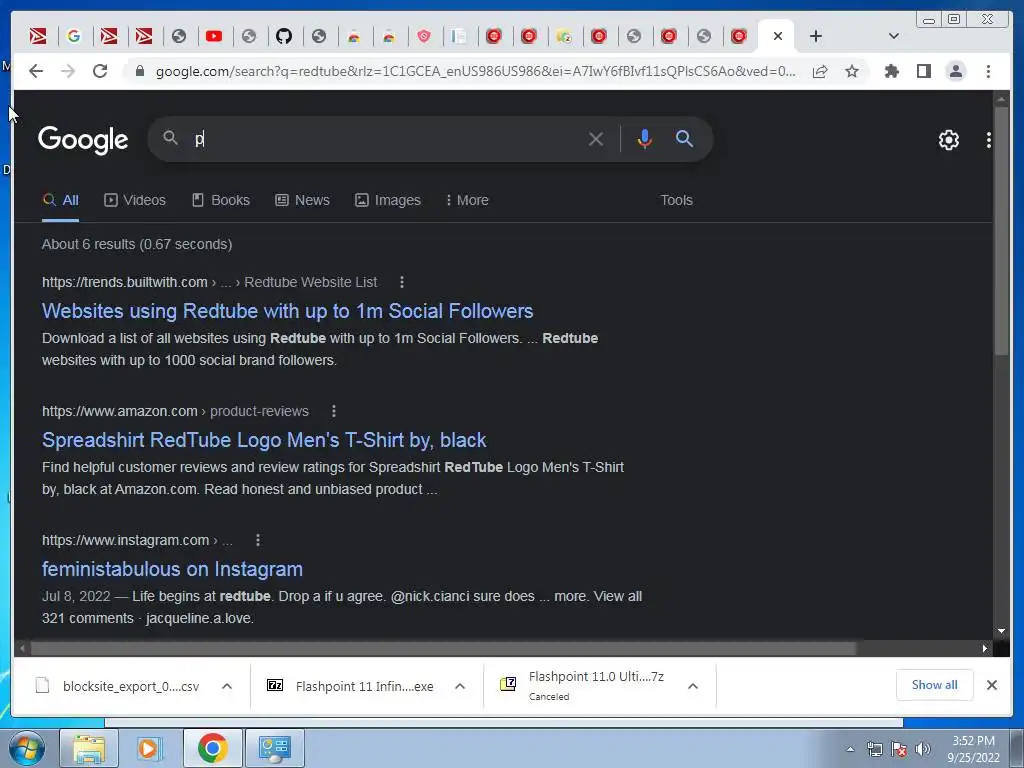The width and height of the screenshot is (1024, 768).
Task: Switch to the YouTube tab
Action: tap(214, 36)
